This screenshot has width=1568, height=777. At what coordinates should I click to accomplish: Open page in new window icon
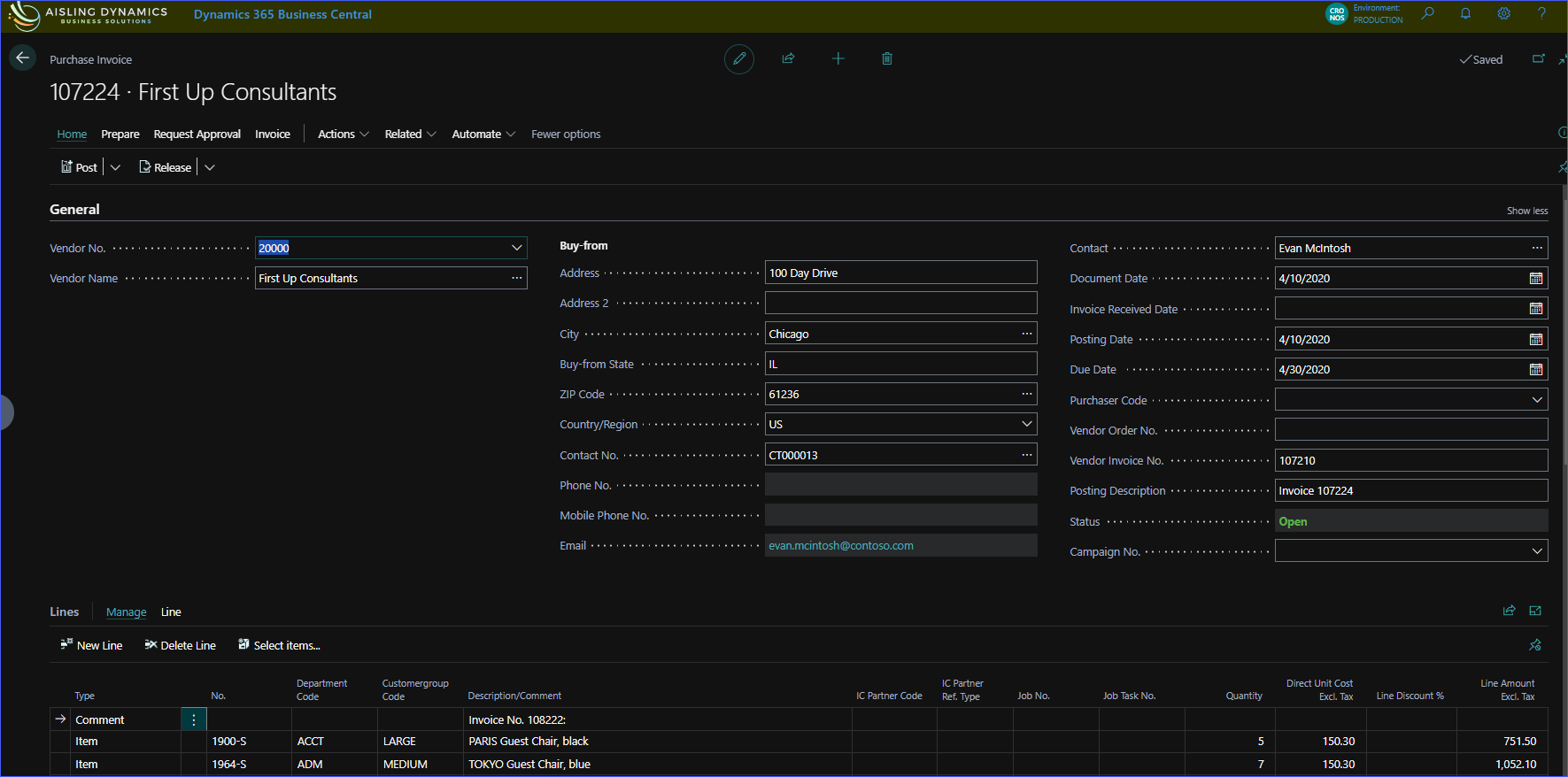click(1538, 58)
